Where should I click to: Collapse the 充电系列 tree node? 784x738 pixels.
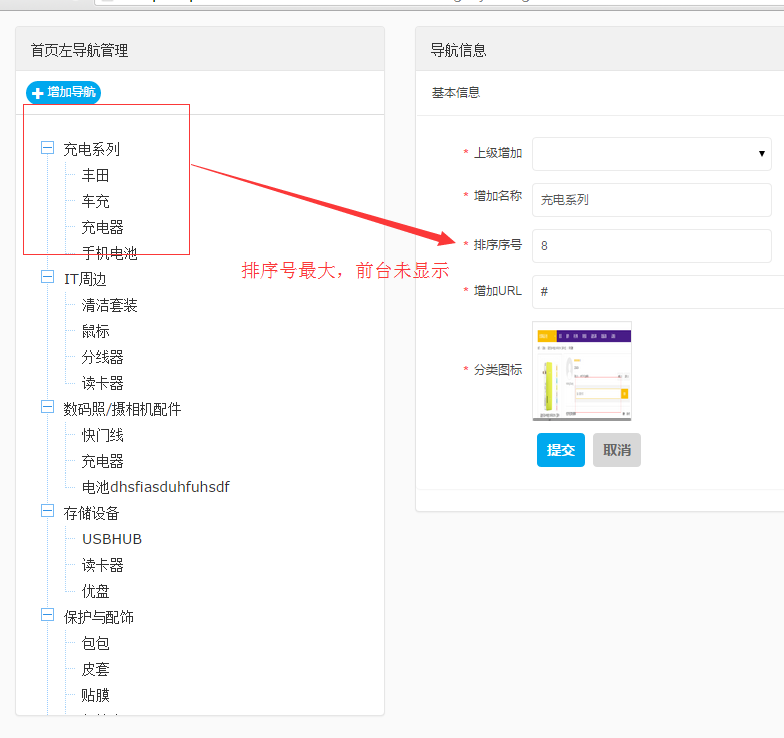coord(47,148)
